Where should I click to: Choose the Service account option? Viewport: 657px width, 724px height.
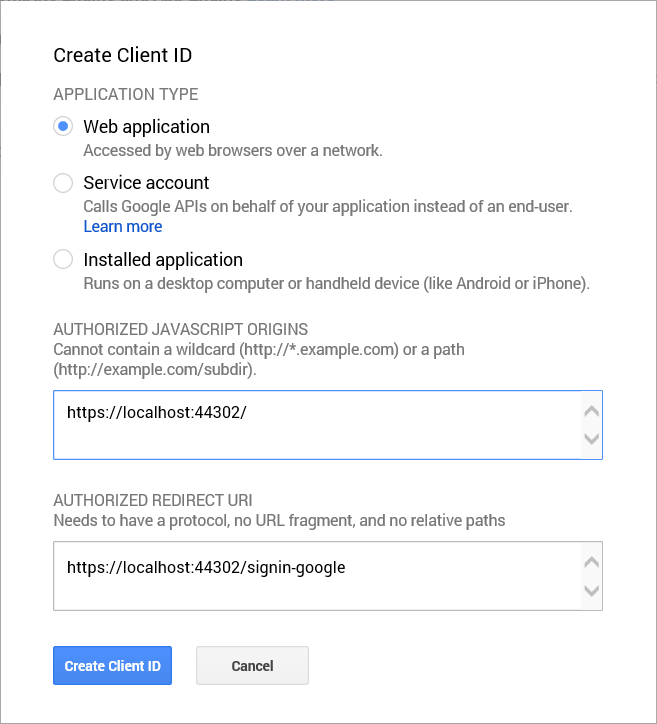pos(63,183)
